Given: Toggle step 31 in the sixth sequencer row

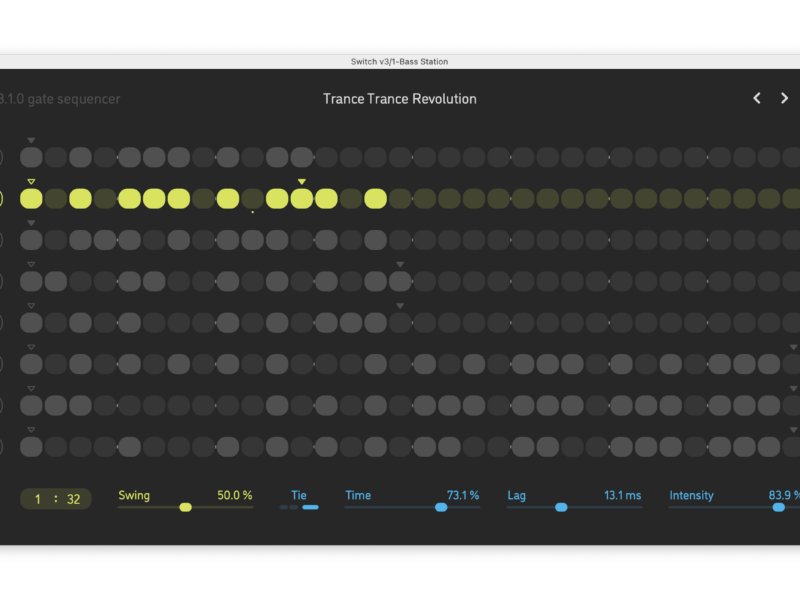Looking at the screenshot, I should [x=769, y=364].
